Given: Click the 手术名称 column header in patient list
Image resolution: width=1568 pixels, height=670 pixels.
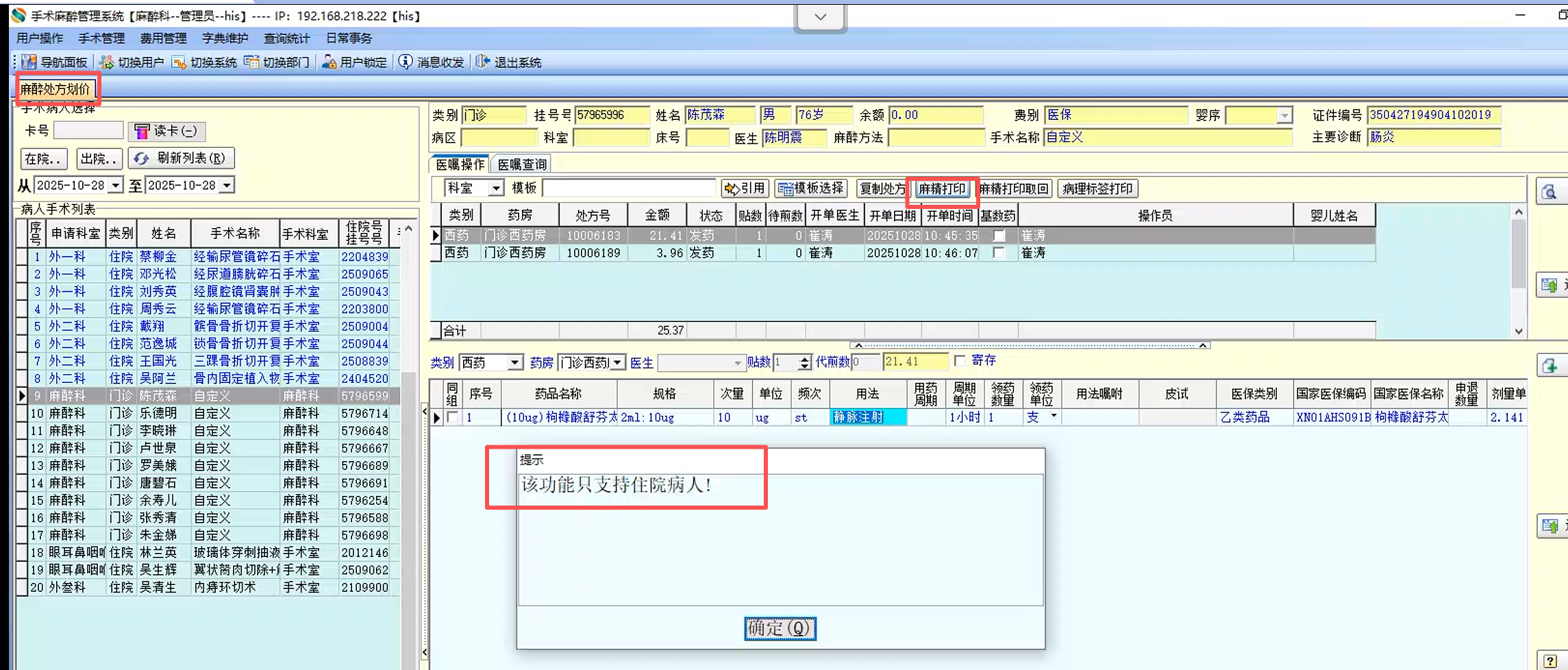Looking at the screenshot, I should (236, 234).
